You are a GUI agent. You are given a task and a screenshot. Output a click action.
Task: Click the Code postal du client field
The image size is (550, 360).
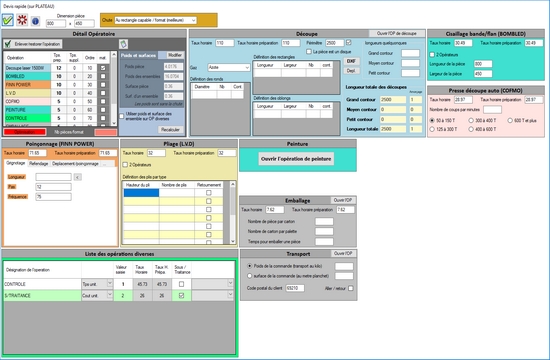(x=295, y=288)
